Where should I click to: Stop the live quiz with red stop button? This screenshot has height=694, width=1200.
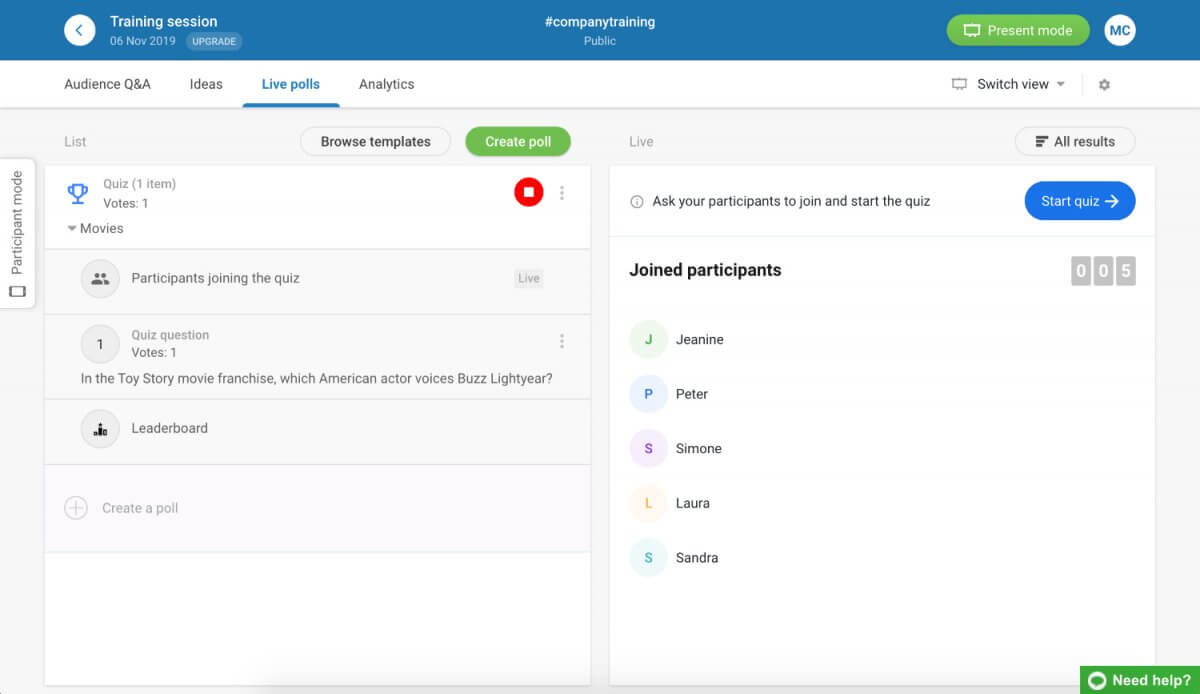[x=528, y=191]
